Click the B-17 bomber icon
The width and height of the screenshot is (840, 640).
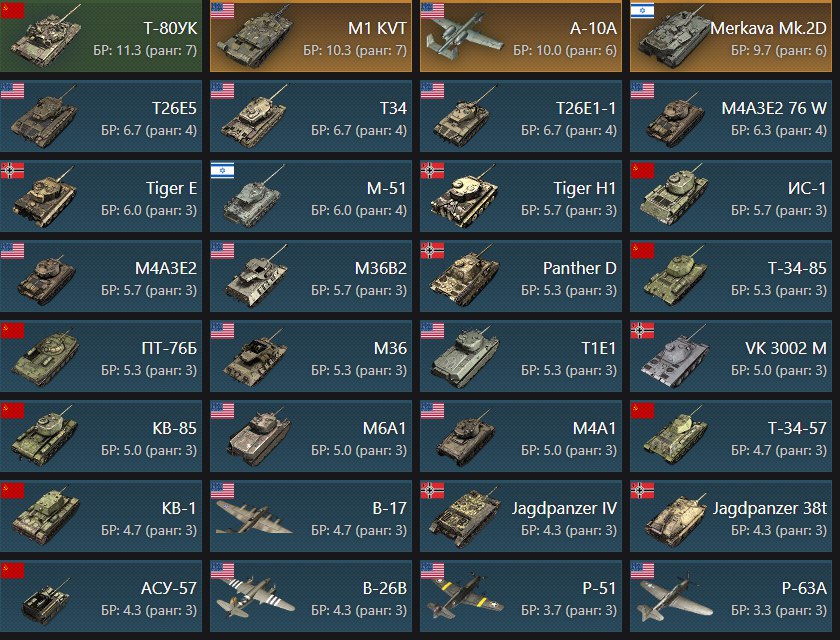coord(254,516)
